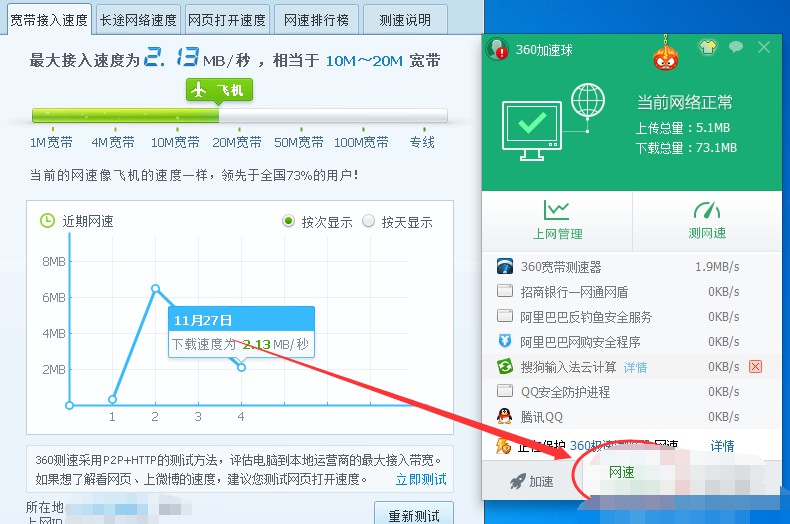
Task: Click the 加速 rocket tab at bottom
Action: [531, 481]
